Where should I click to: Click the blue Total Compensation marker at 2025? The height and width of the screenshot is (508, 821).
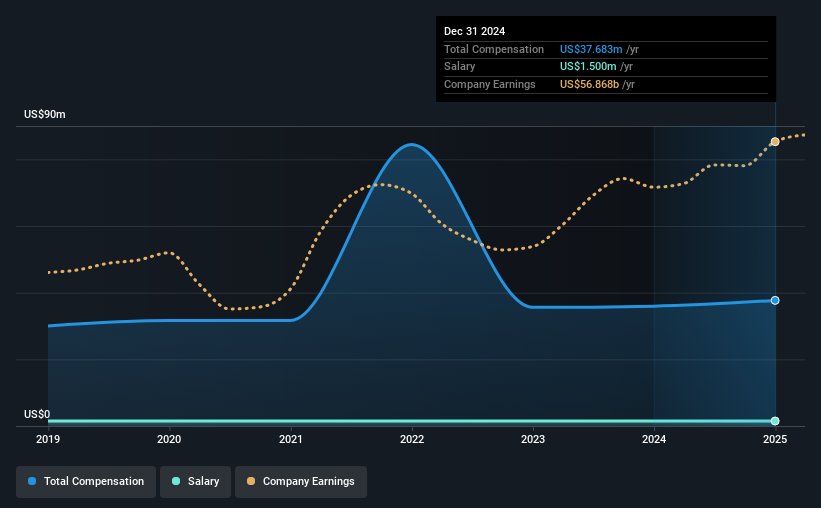click(x=775, y=301)
